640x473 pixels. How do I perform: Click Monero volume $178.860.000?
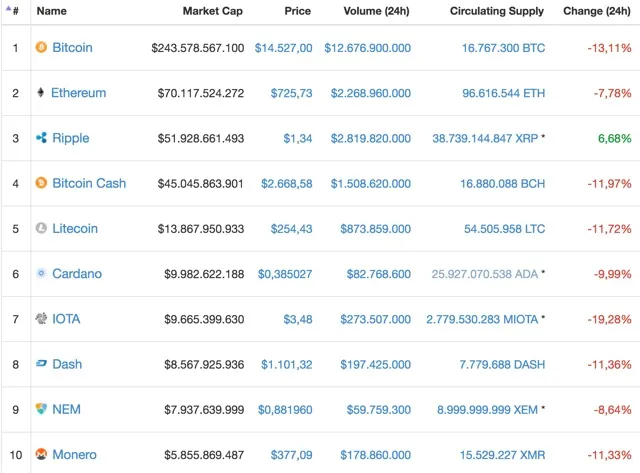(x=376, y=455)
